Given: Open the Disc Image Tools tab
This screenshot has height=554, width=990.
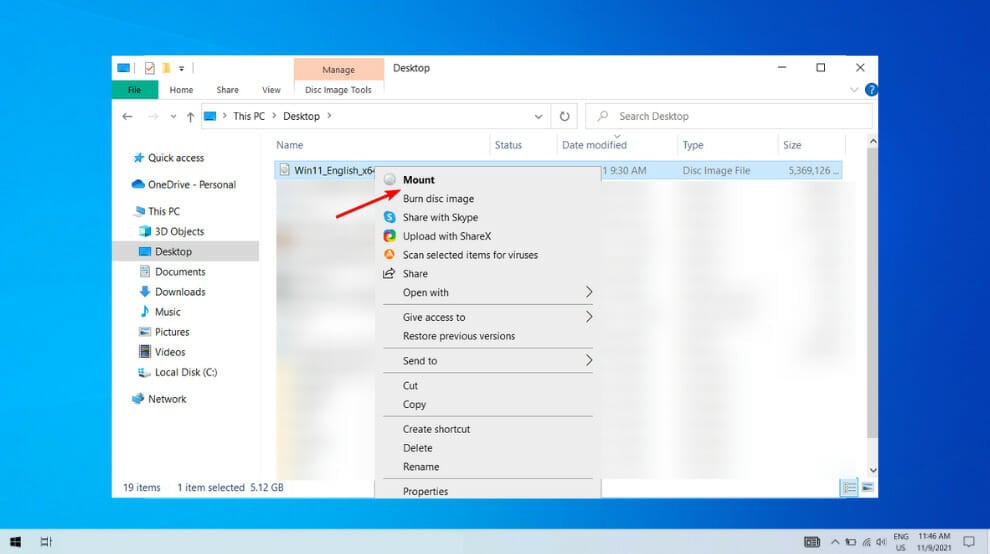Looking at the screenshot, I should [x=338, y=90].
